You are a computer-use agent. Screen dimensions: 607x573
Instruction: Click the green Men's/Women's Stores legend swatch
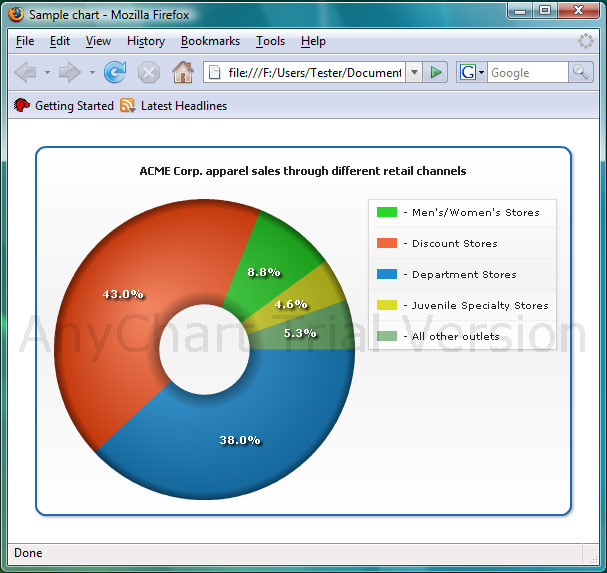coord(387,212)
